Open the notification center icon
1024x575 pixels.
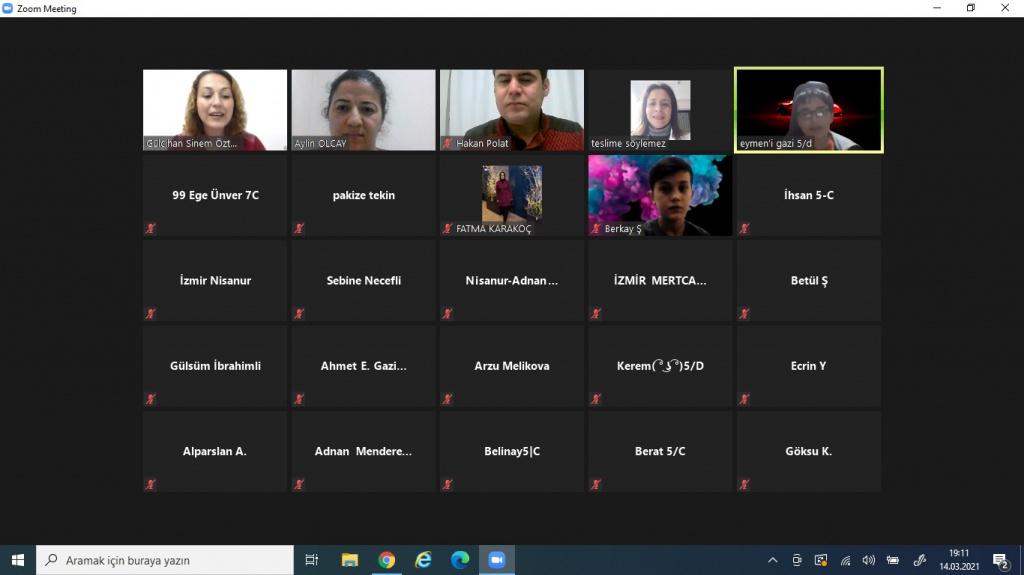[999, 560]
